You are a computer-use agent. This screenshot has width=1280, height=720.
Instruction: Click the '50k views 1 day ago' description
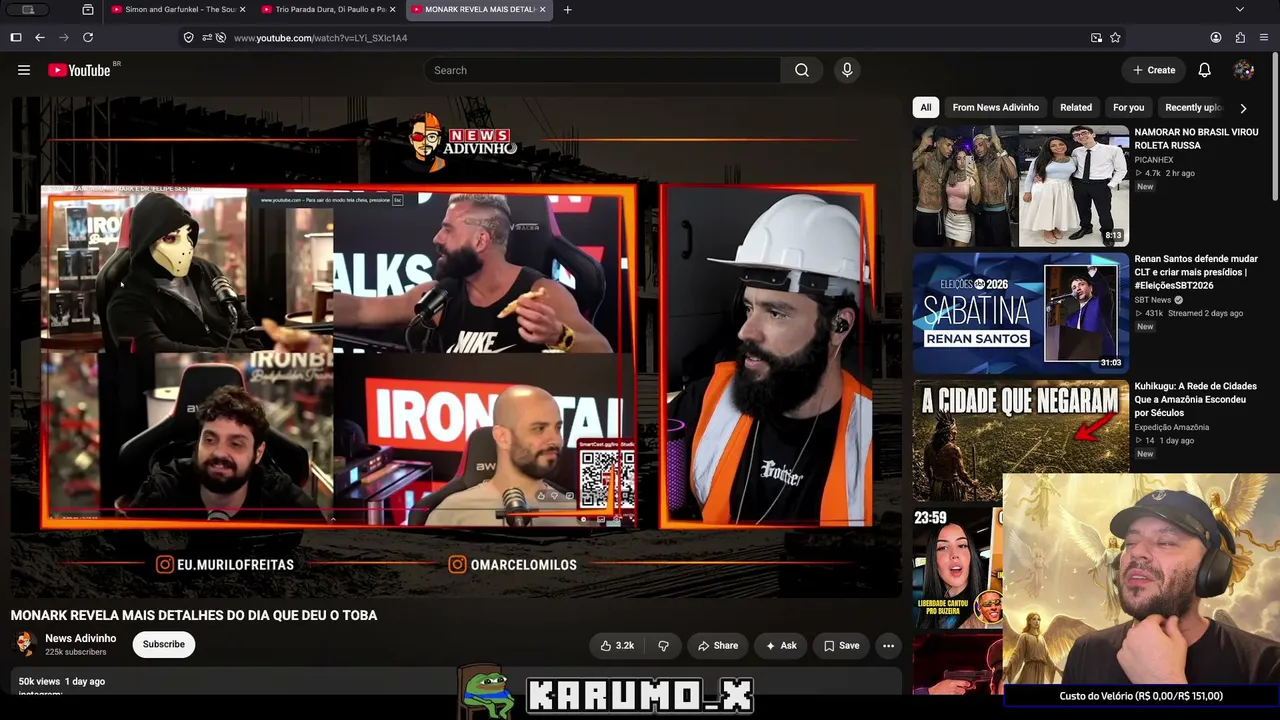(x=62, y=682)
